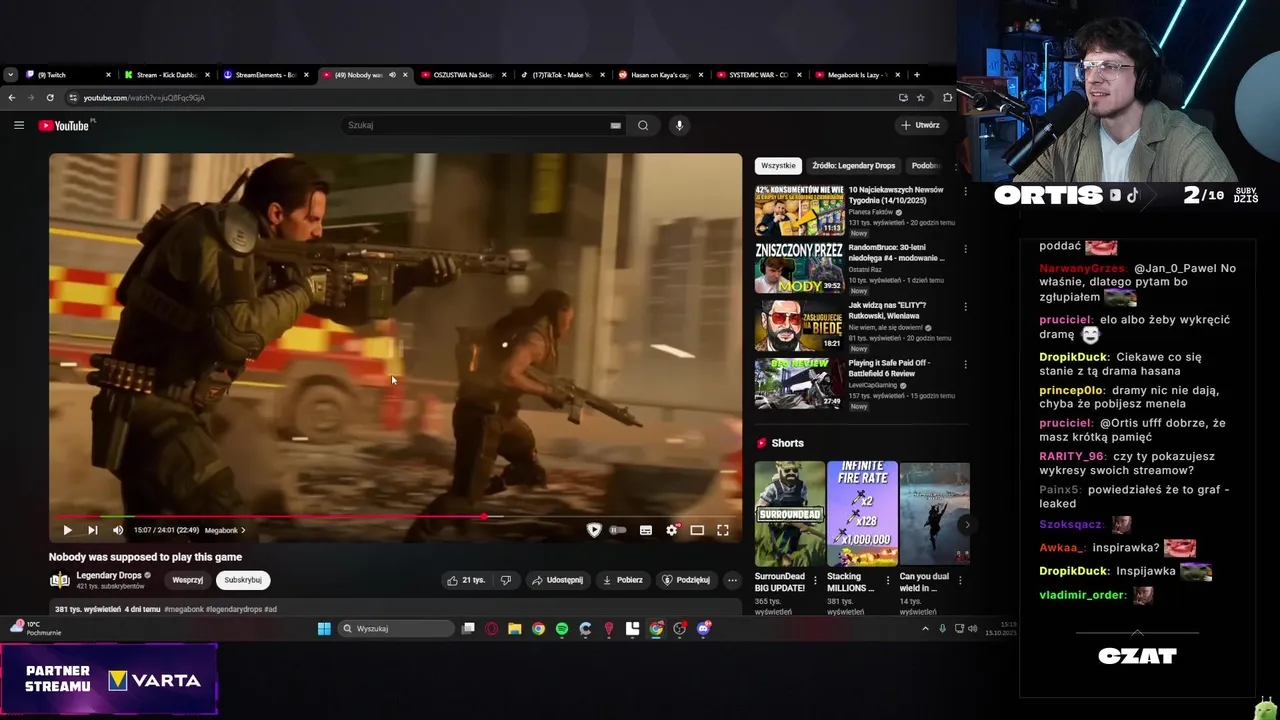Open more actions menu under video
This screenshot has height=720, width=1280.
tap(732, 580)
